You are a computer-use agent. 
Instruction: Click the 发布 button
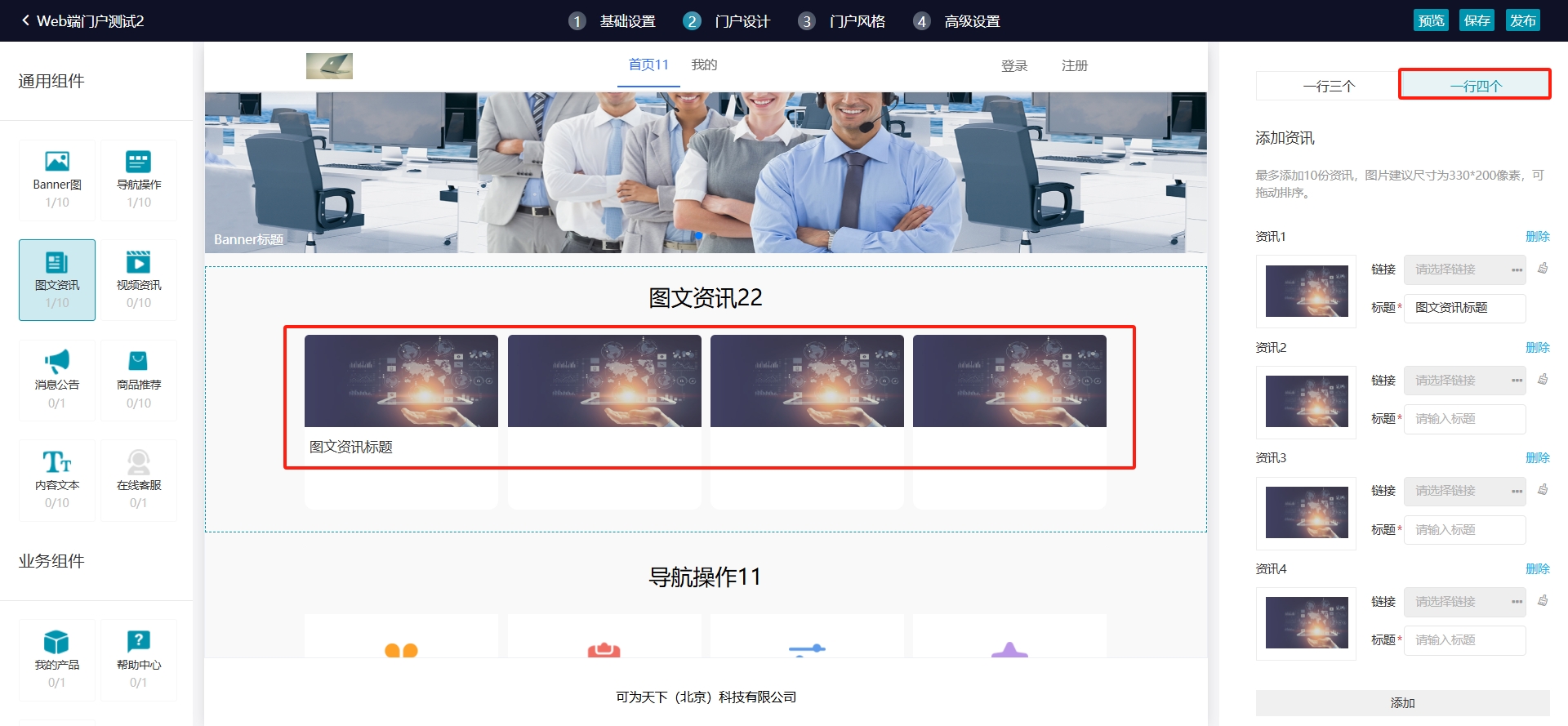pyautogui.click(x=1522, y=20)
